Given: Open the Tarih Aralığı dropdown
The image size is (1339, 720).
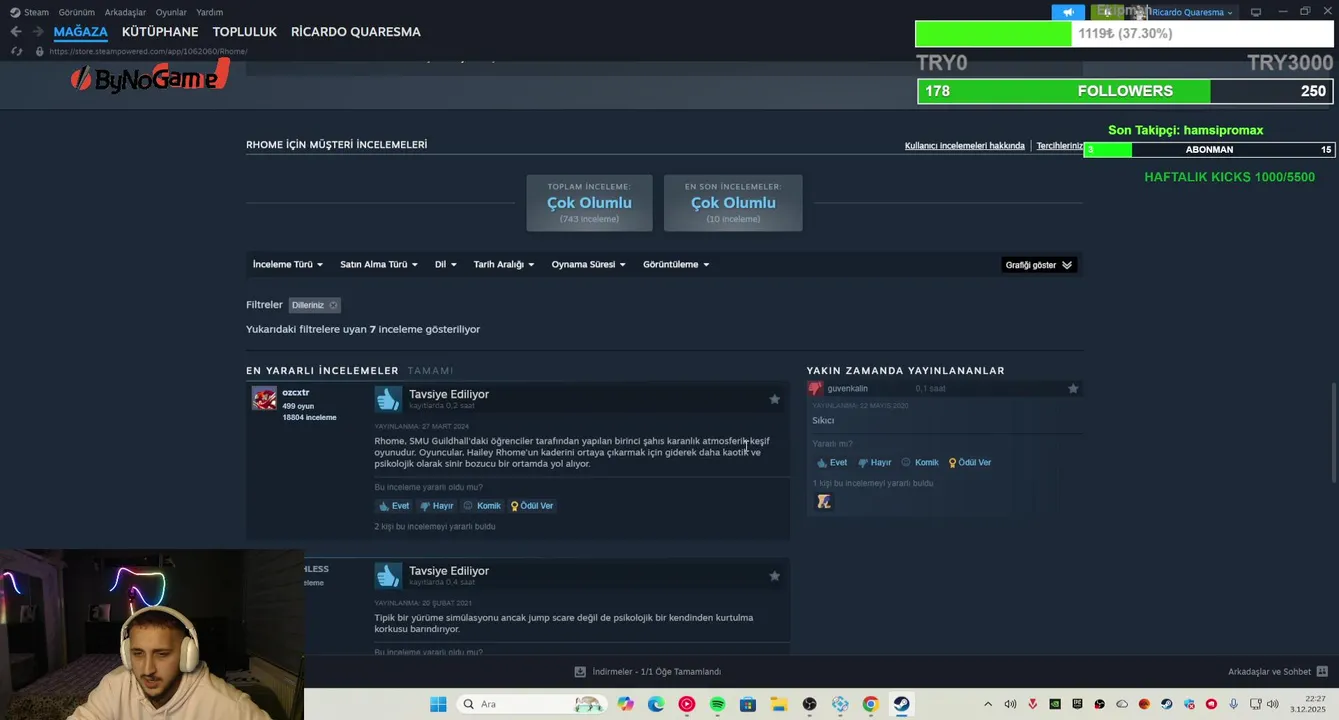Looking at the screenshot, I should pyautogui.click(x=504, y=265).
